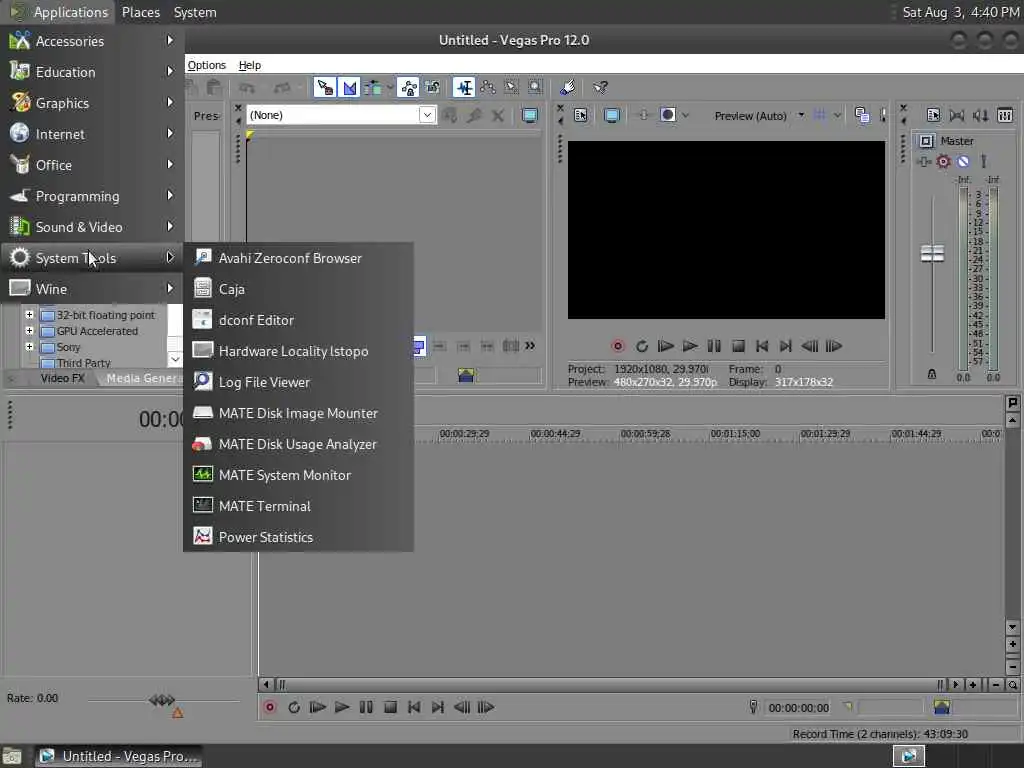
Task: Mute the Master bus
Action: [963, 161]
